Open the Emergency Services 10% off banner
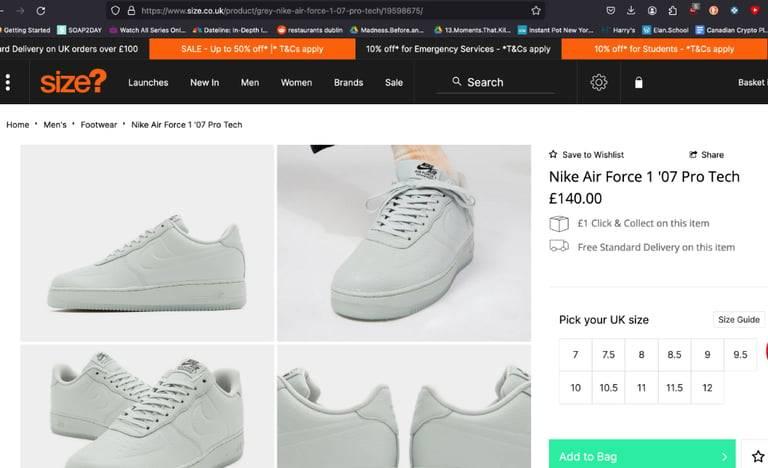Screen dimensions: 768x468 [458, 49]
